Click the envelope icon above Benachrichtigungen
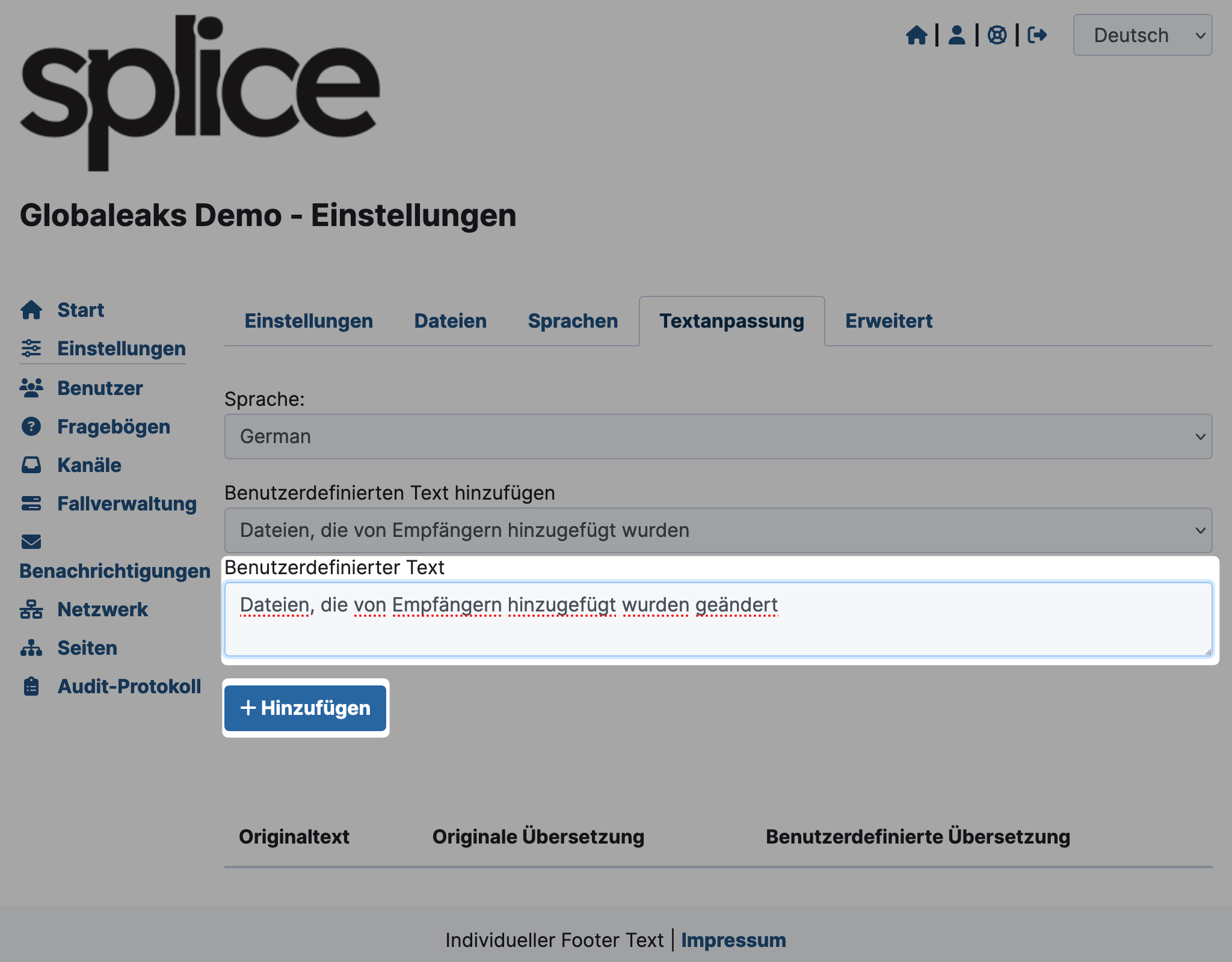 [31, 542]
